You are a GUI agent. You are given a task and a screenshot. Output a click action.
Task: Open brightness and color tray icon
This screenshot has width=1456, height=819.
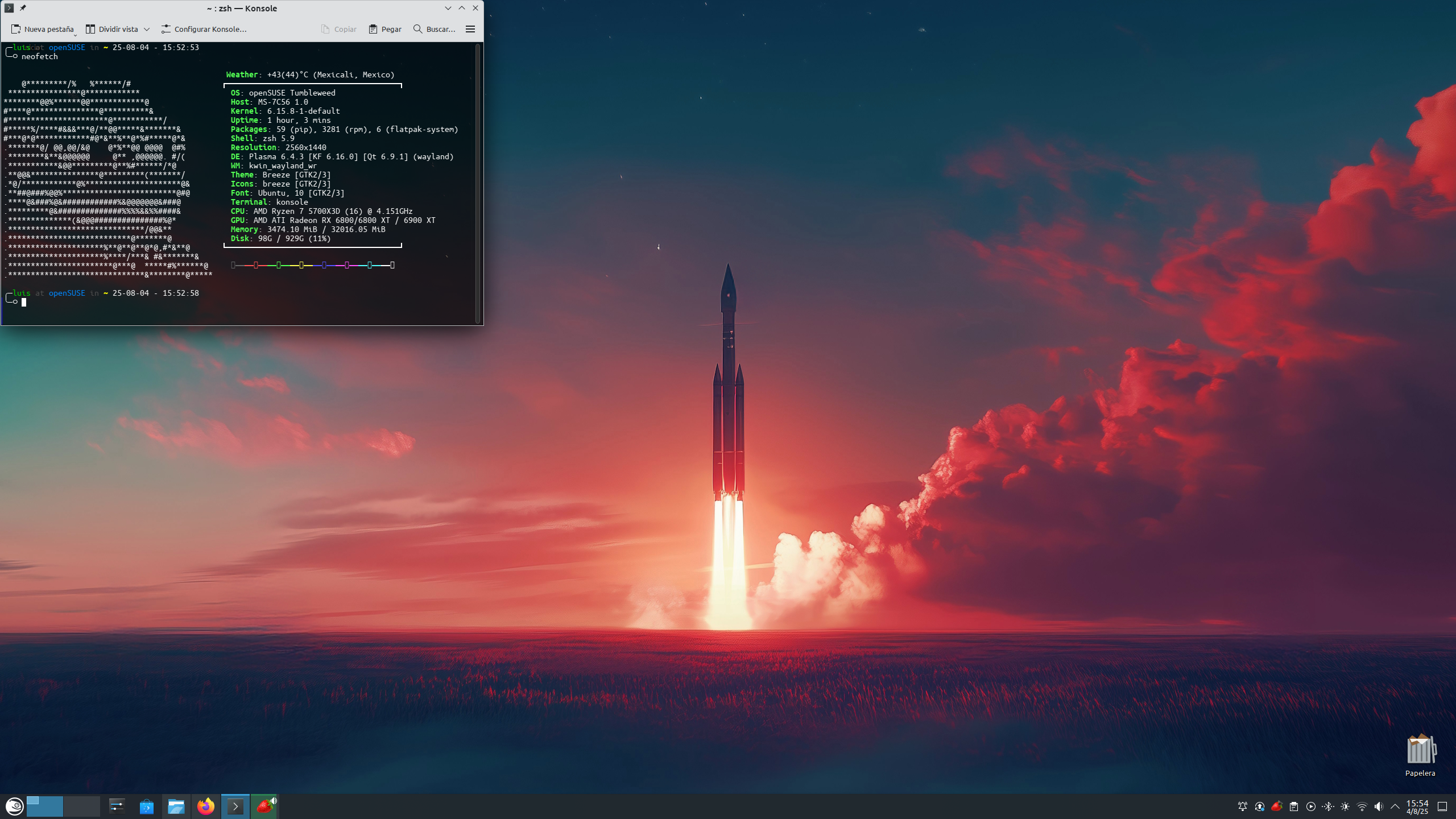point(1345,806)
